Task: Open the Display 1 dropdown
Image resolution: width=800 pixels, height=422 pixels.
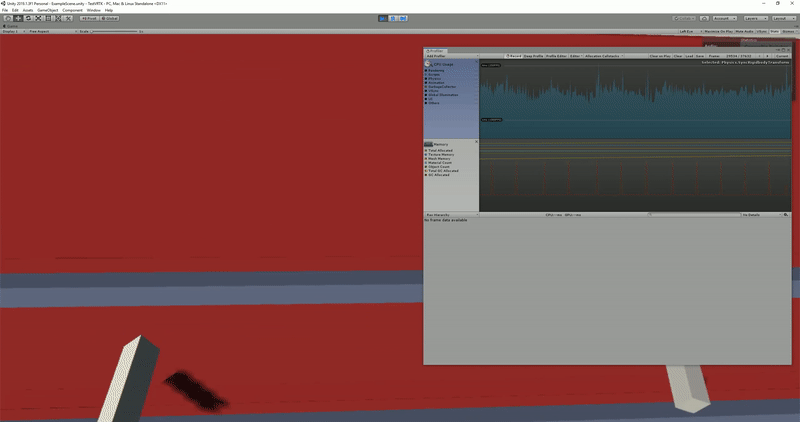Action: pos(13,32)
